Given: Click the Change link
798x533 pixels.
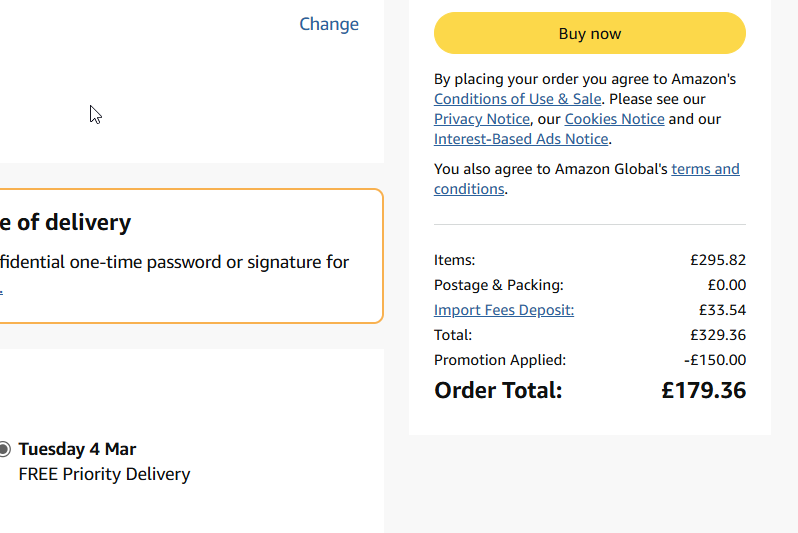Looking at the screenshot, I should pos(329,24).
